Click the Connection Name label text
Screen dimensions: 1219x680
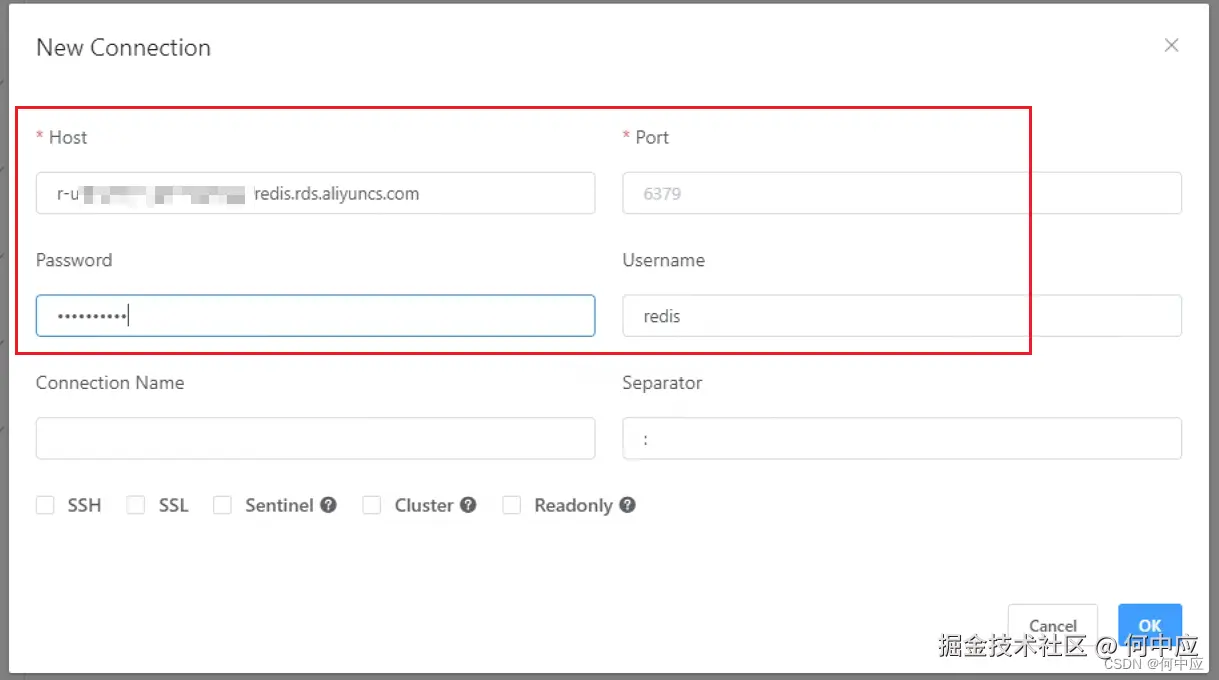coord(110,383)
